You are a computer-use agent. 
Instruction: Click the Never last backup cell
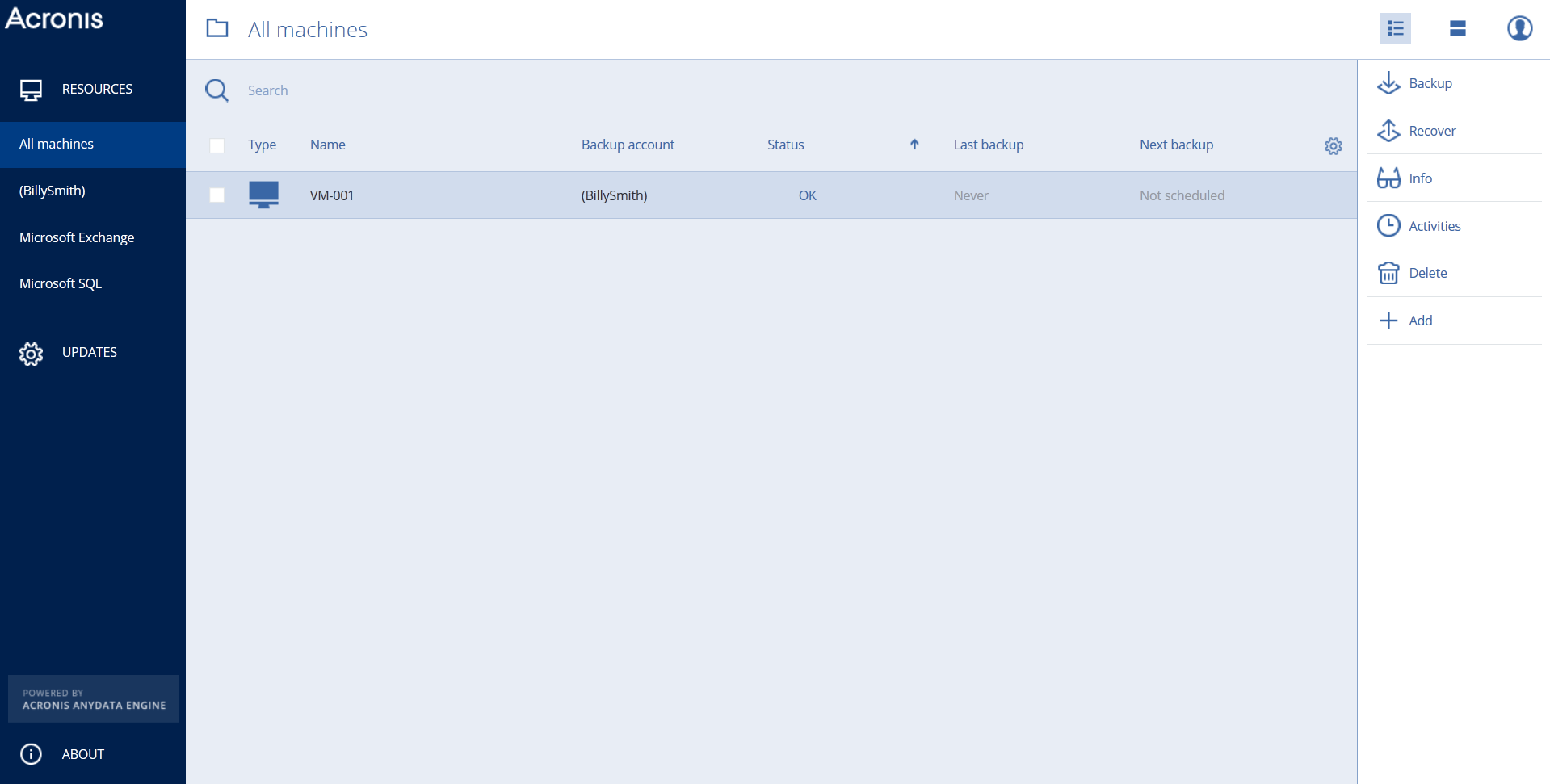[x=971, y=195]
